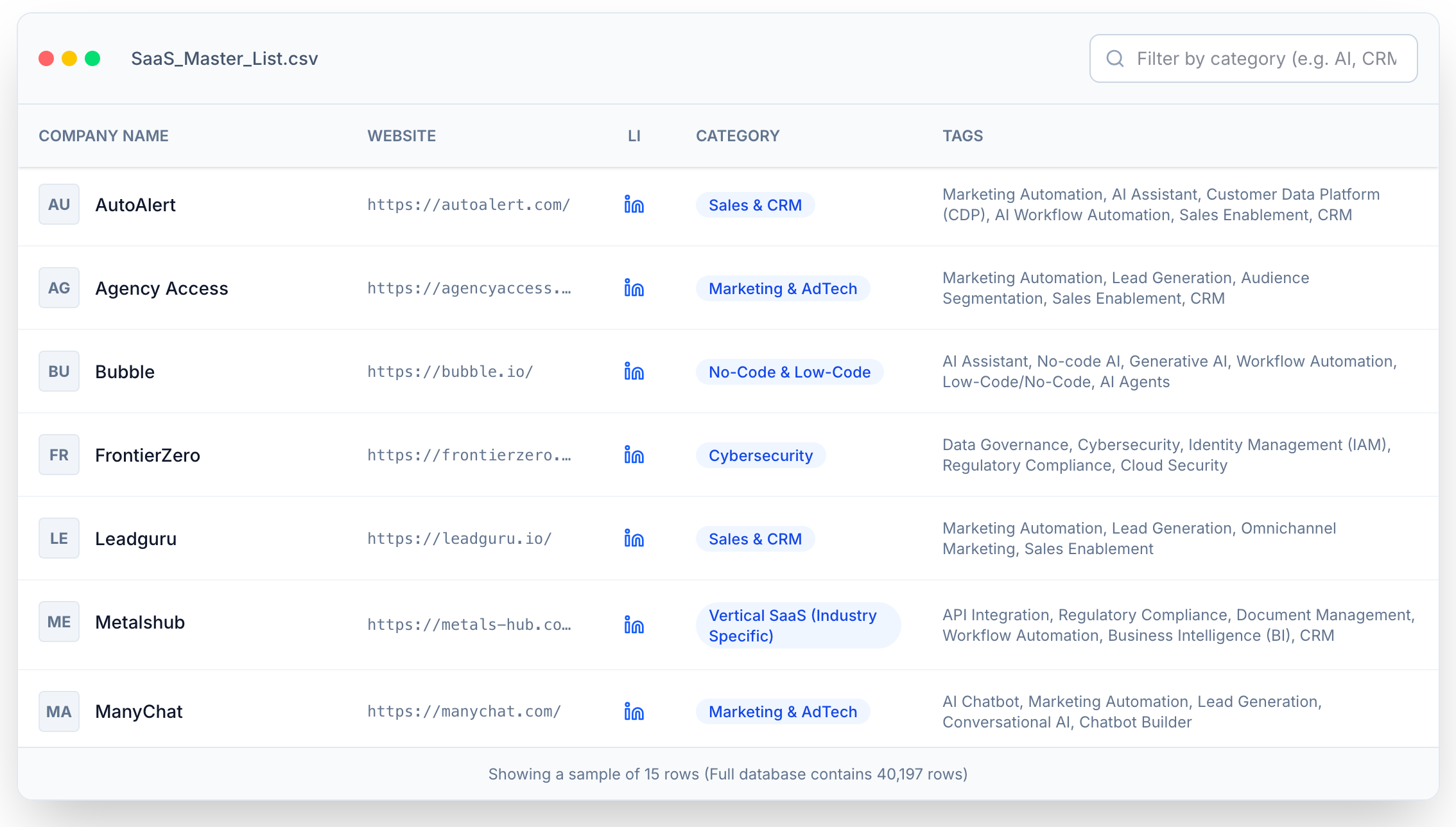Click the CATEGORY column header

coord(737,135)
